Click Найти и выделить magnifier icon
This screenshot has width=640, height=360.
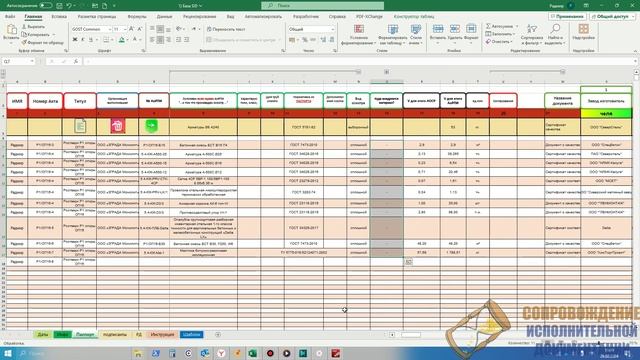coord(555,29)
